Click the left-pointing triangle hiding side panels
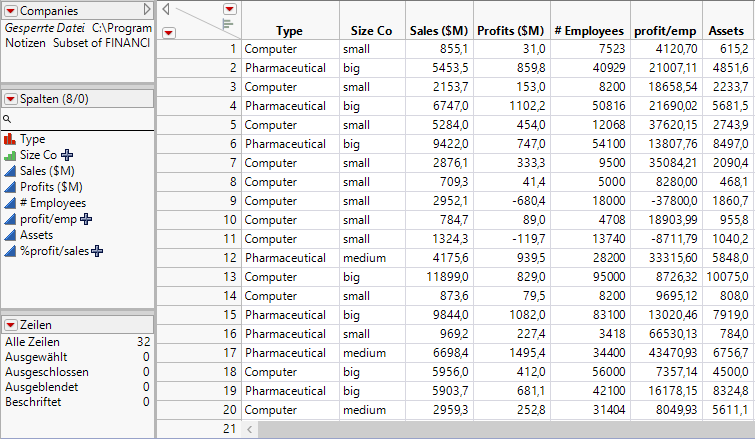Screen dimensions: 755x439 tap(166, 9)
